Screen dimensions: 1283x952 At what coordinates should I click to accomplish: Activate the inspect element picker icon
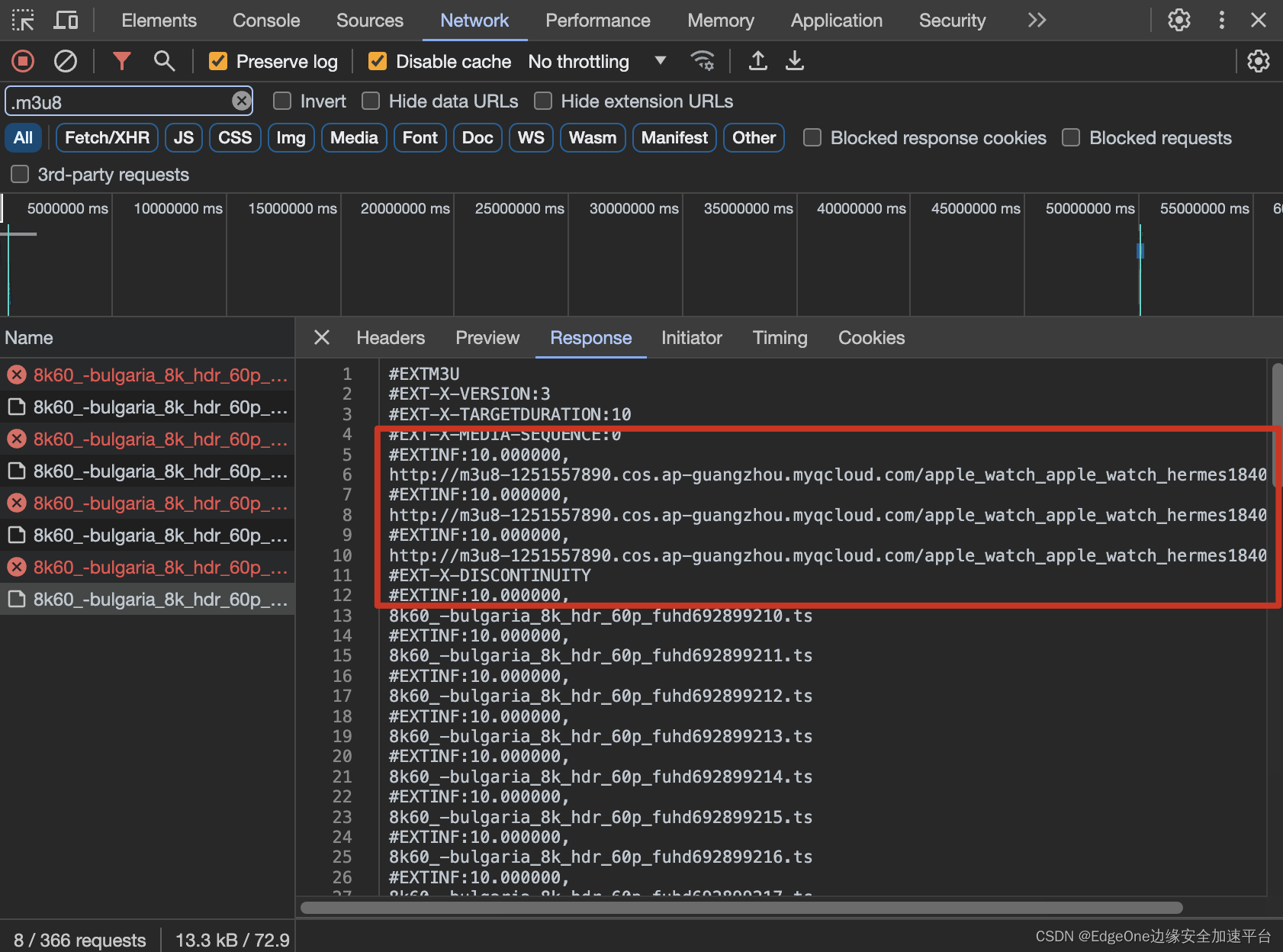point(23,20)
